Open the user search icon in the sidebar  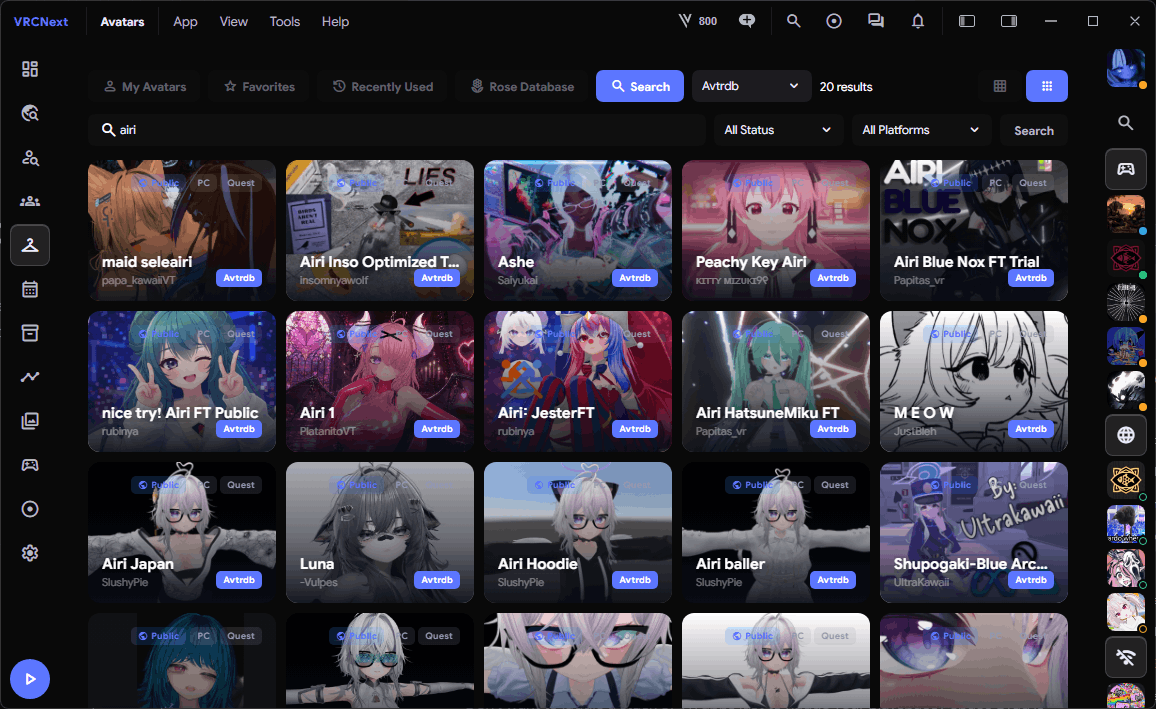pos(29,157)
